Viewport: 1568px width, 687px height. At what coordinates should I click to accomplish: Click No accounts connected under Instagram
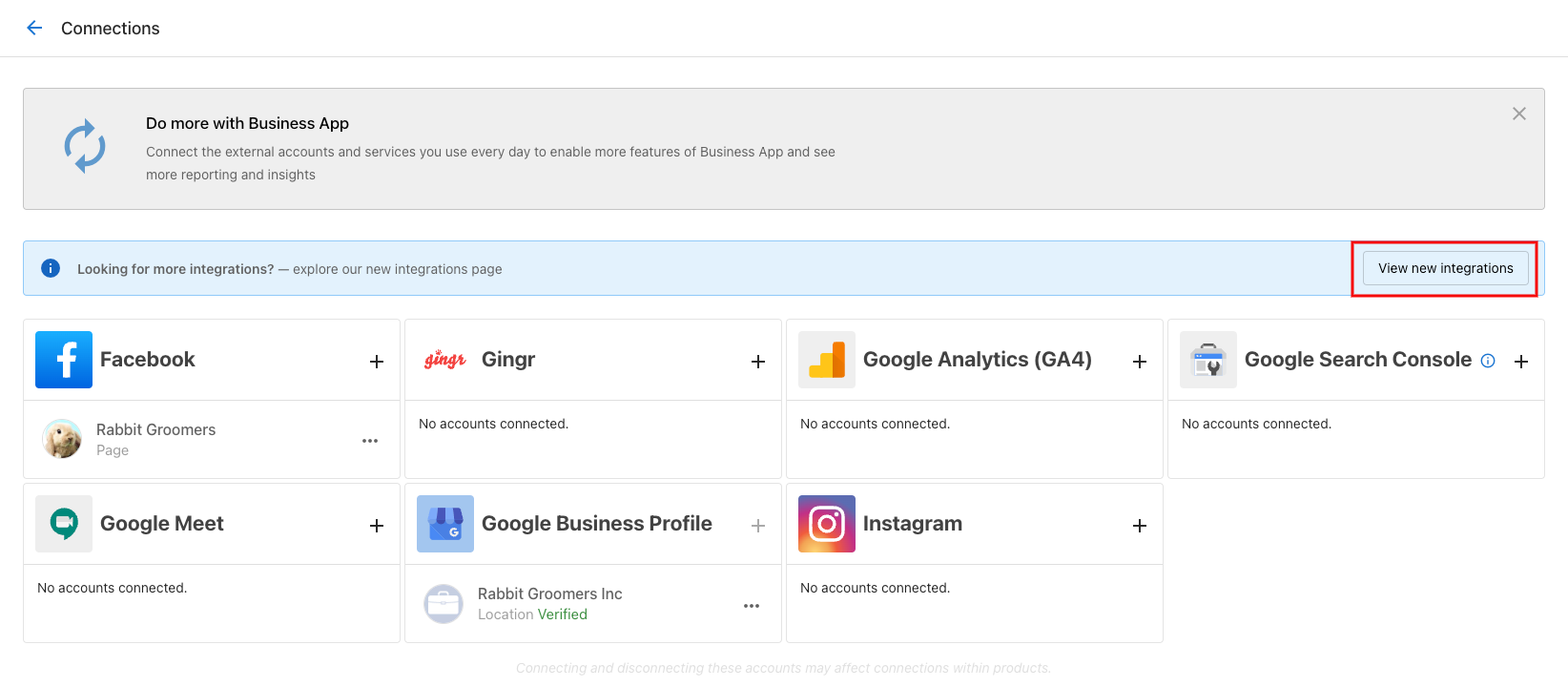[876, 588]
